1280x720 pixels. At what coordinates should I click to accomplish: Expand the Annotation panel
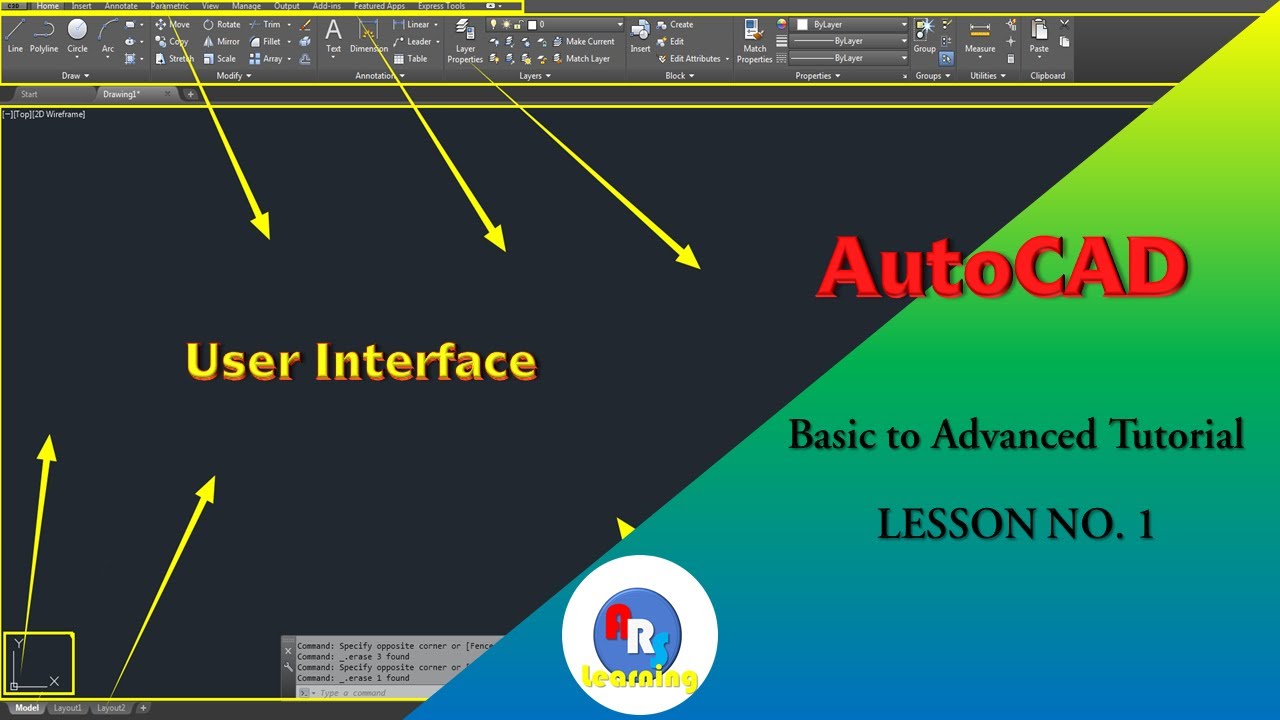tap(380, 76)
